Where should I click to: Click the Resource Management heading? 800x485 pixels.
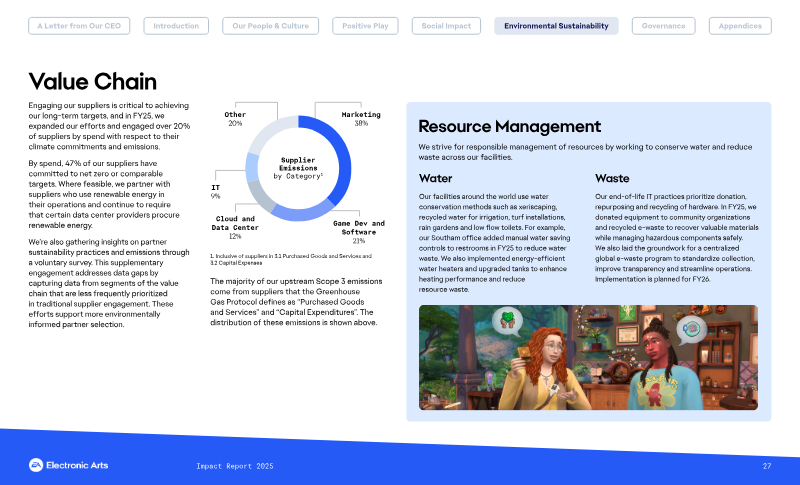[x=510, y=126]
